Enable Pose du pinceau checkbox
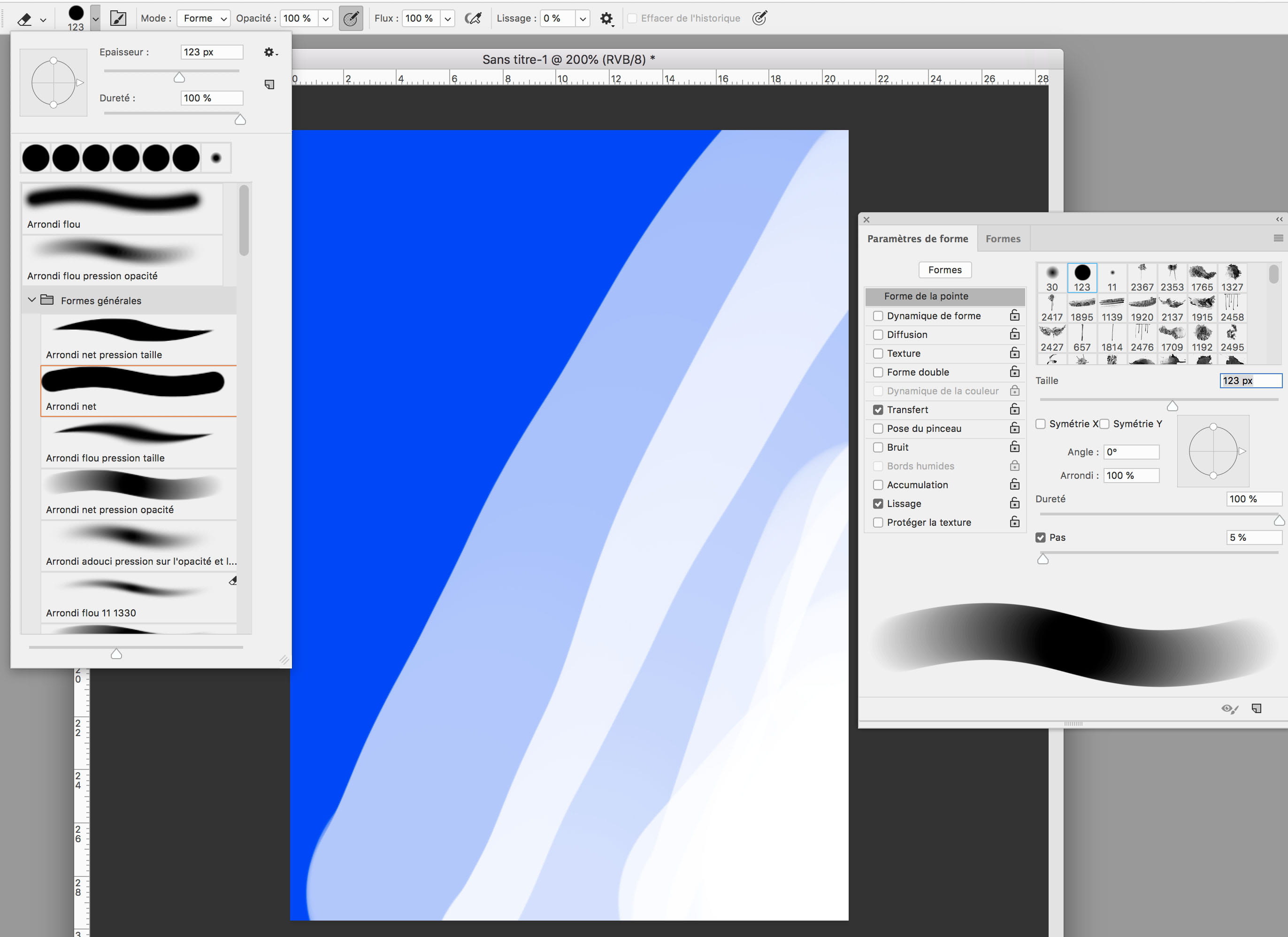Viewport: 1288px width, 937px height. (878, 428)
